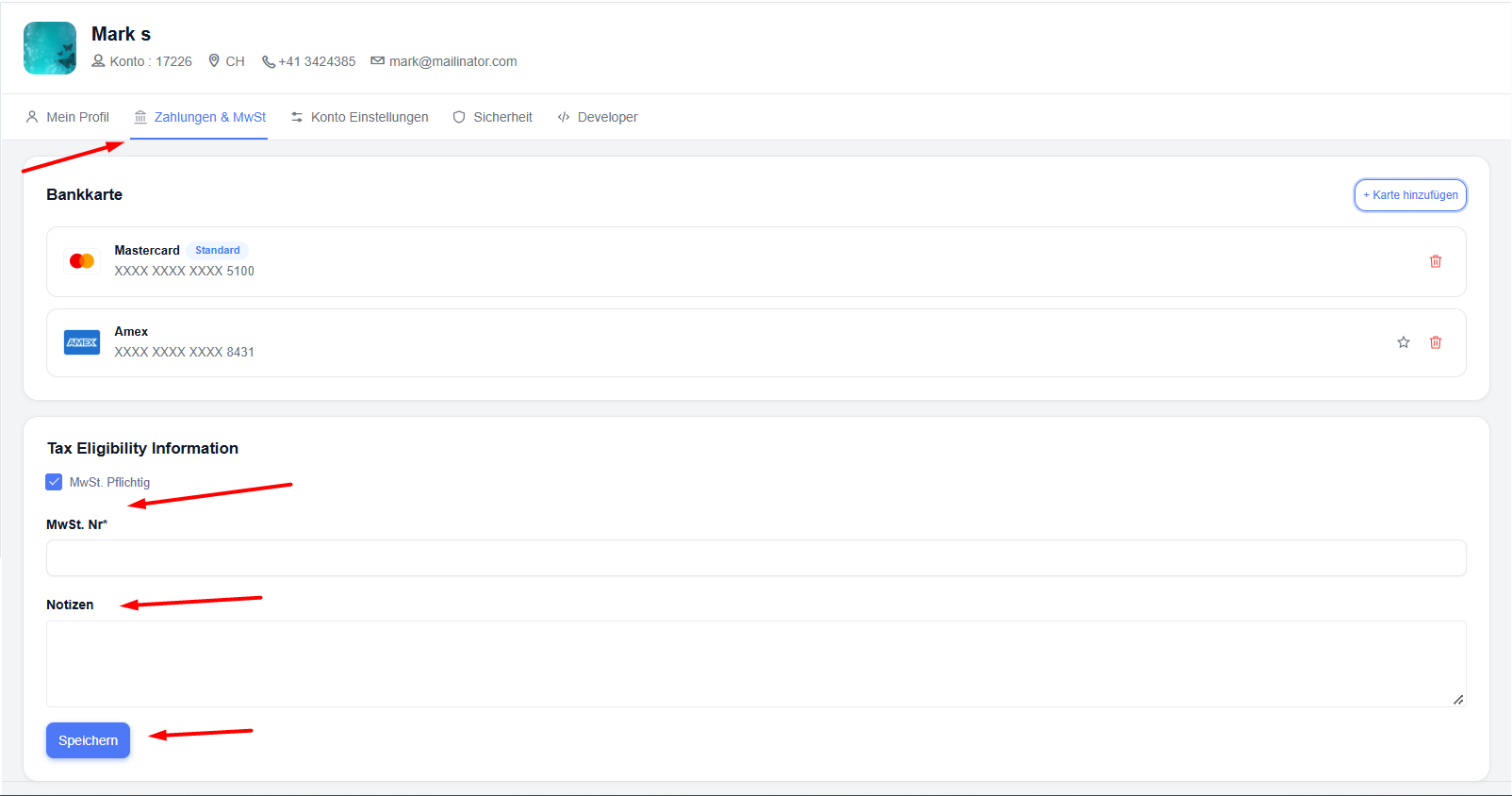Screen dimensions: 1512x796
Task: Click the email envelope icon in header
Action: pyautogui.click(x=377, y=61)
